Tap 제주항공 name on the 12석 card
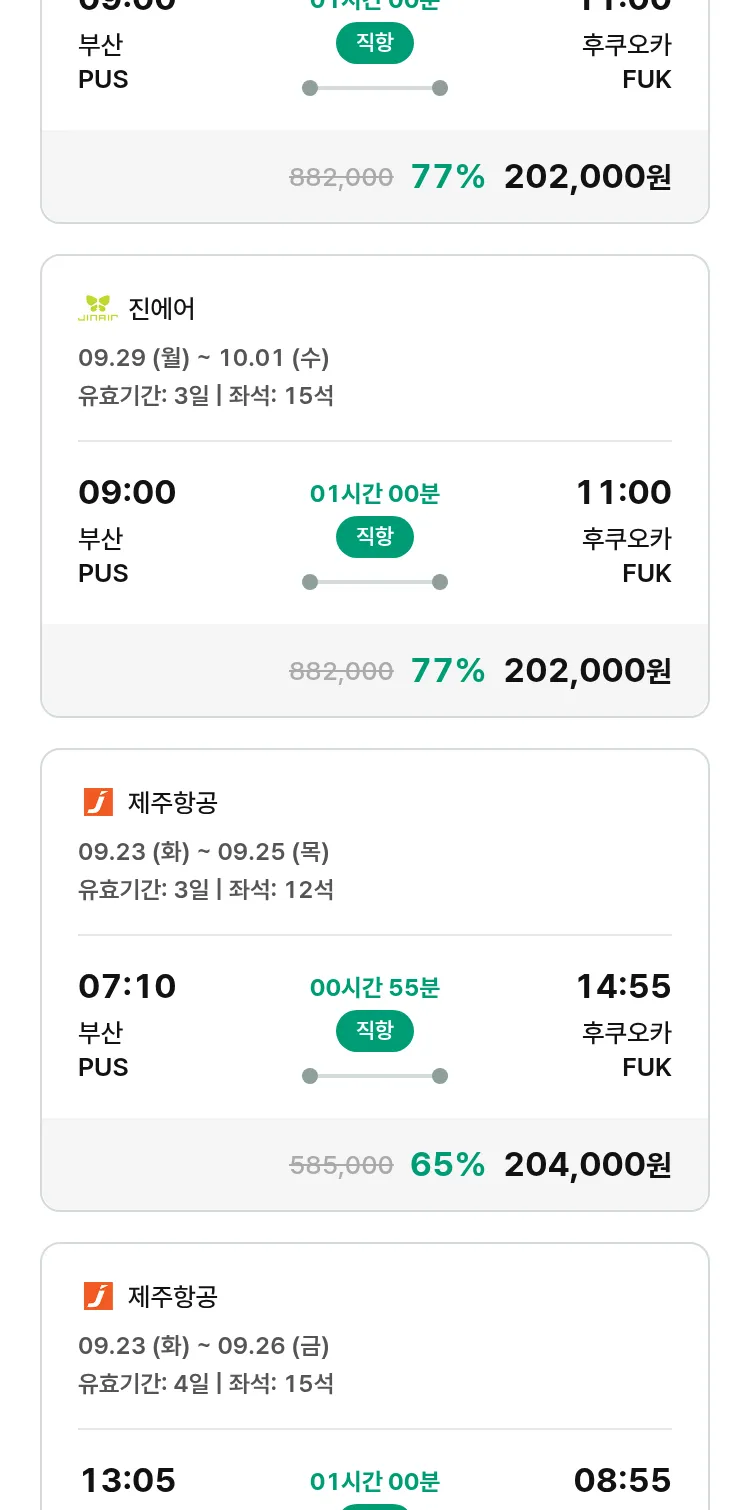This screenshot has width=750, height=1510. pyautogui.click(x=173, y=802)
